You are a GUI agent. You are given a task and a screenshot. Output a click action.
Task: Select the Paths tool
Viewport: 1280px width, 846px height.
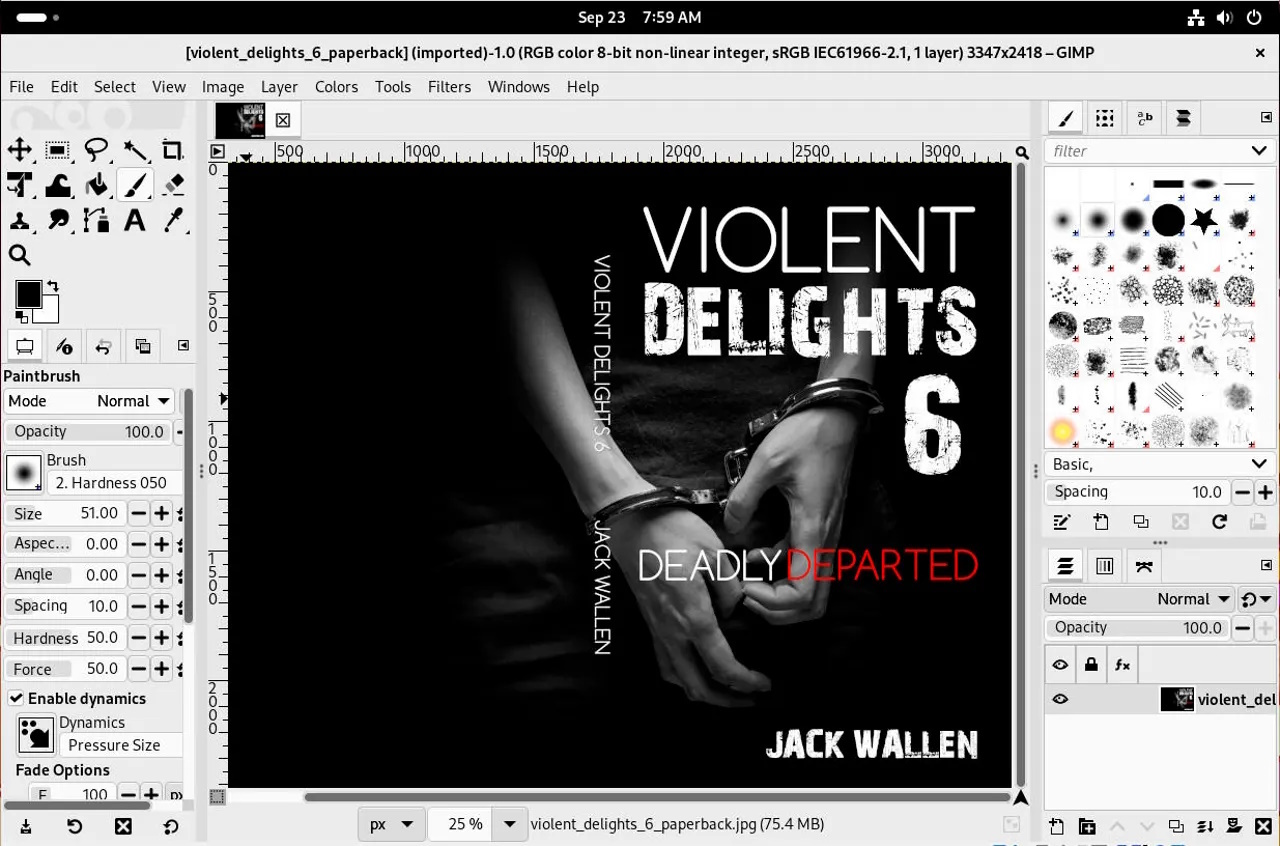96,220
